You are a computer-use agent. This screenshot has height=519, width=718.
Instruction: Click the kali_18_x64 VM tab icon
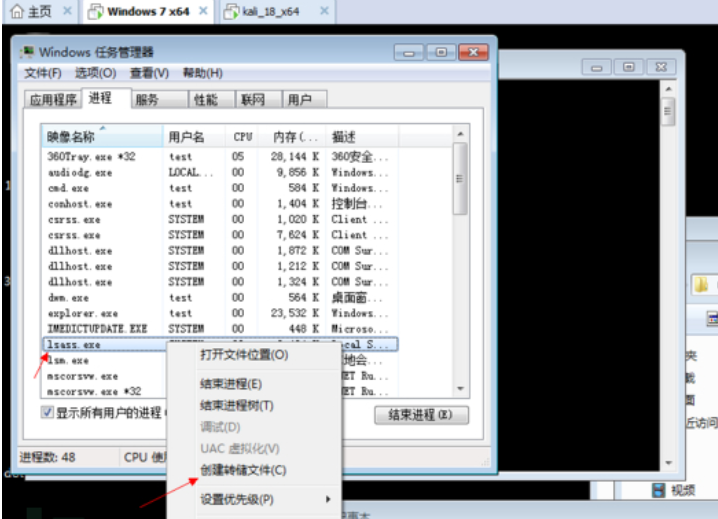[x=231, y=11]
